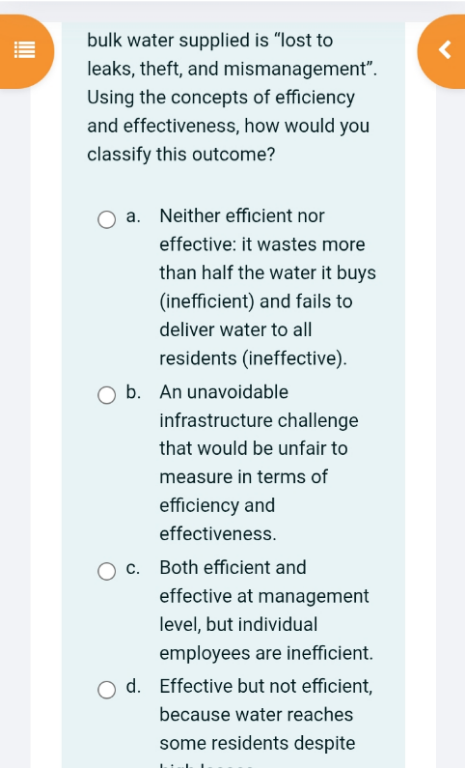465x768 pixels.
Task: Click the 'b.' option letter label
Action: 133,392
